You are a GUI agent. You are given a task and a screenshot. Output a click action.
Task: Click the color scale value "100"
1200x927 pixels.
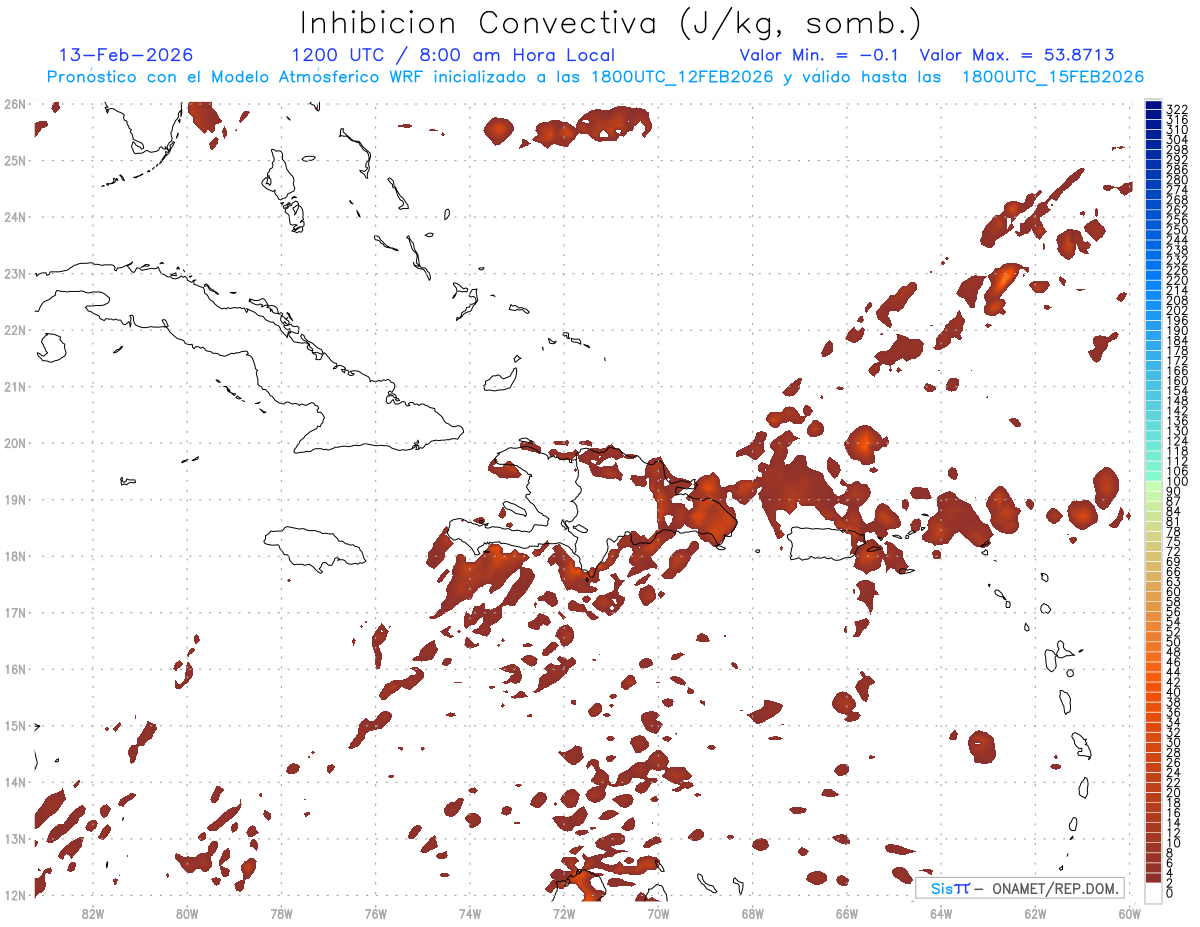(1176, 482)
